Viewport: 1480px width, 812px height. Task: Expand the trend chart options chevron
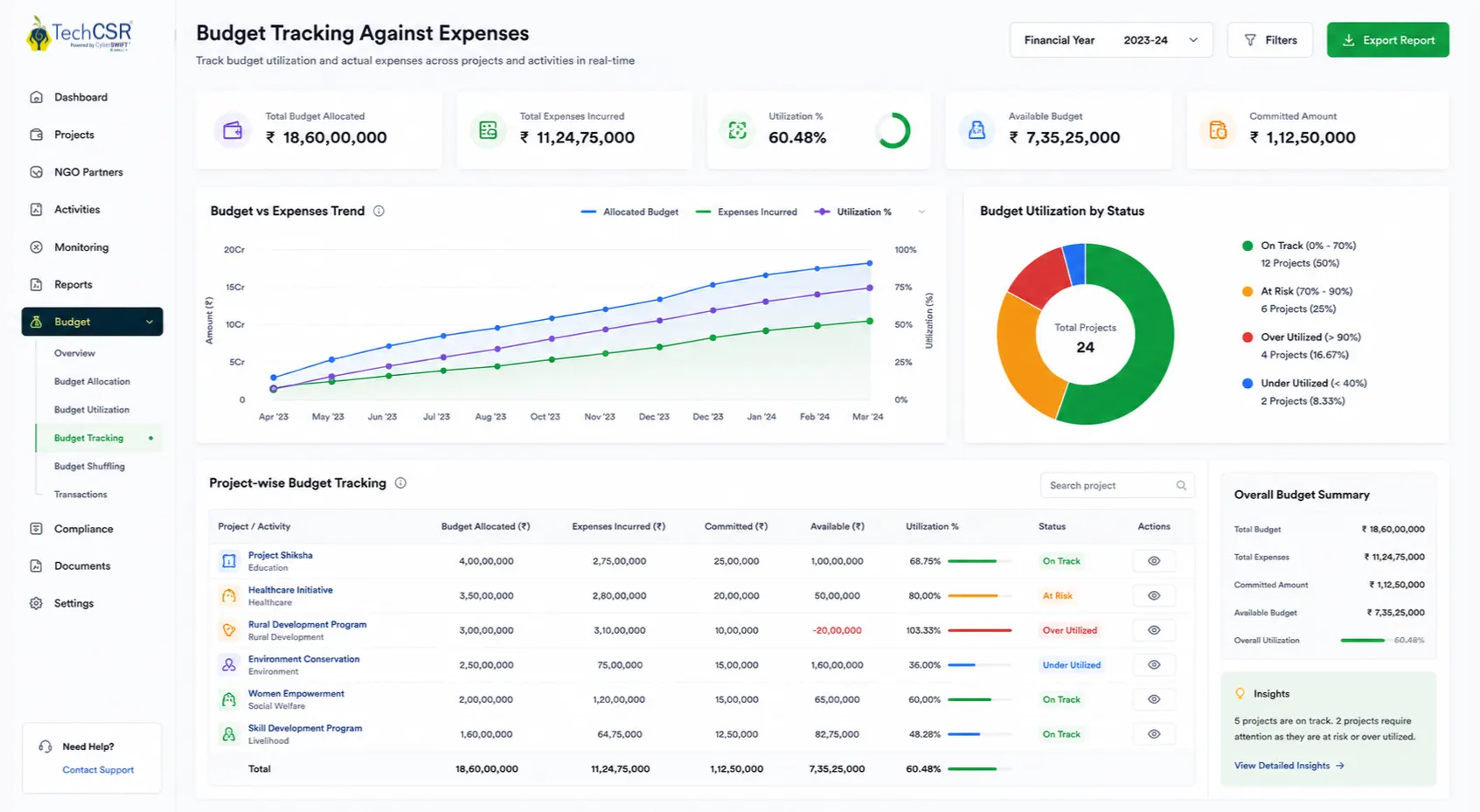pyautogui.click(x=921, y=212)
